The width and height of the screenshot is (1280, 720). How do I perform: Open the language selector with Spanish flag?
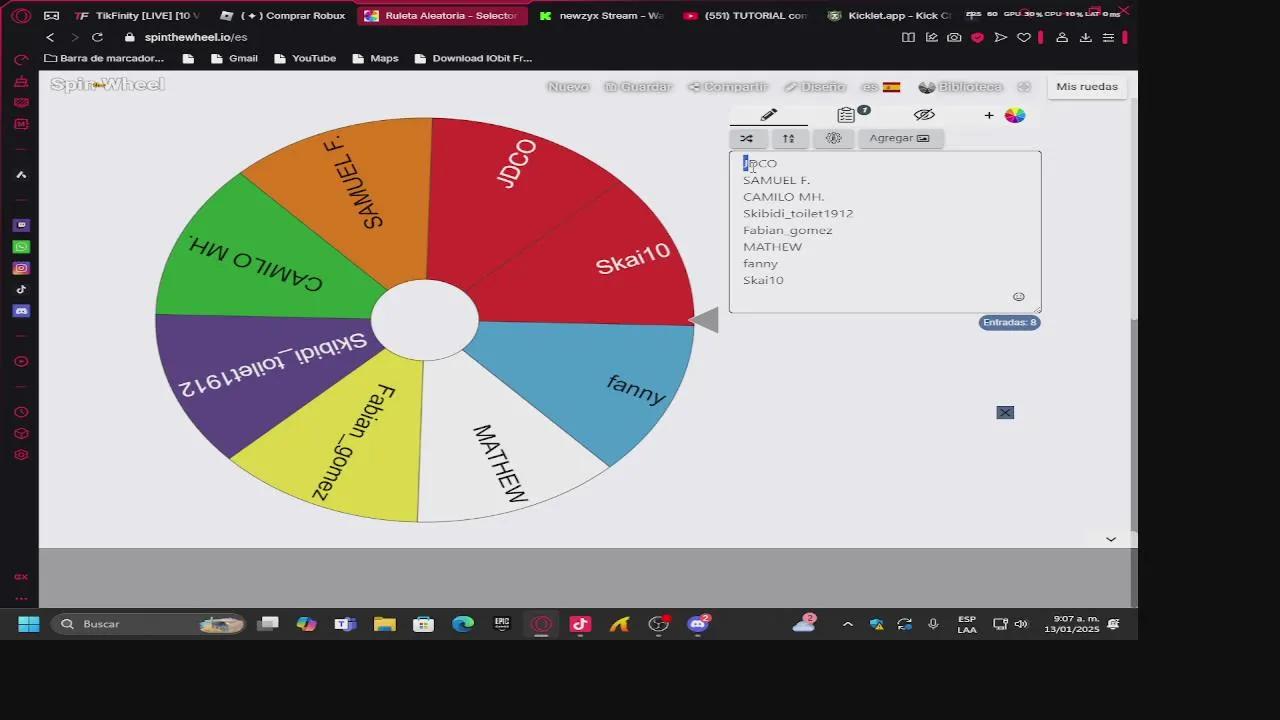(x=882, y=87)
